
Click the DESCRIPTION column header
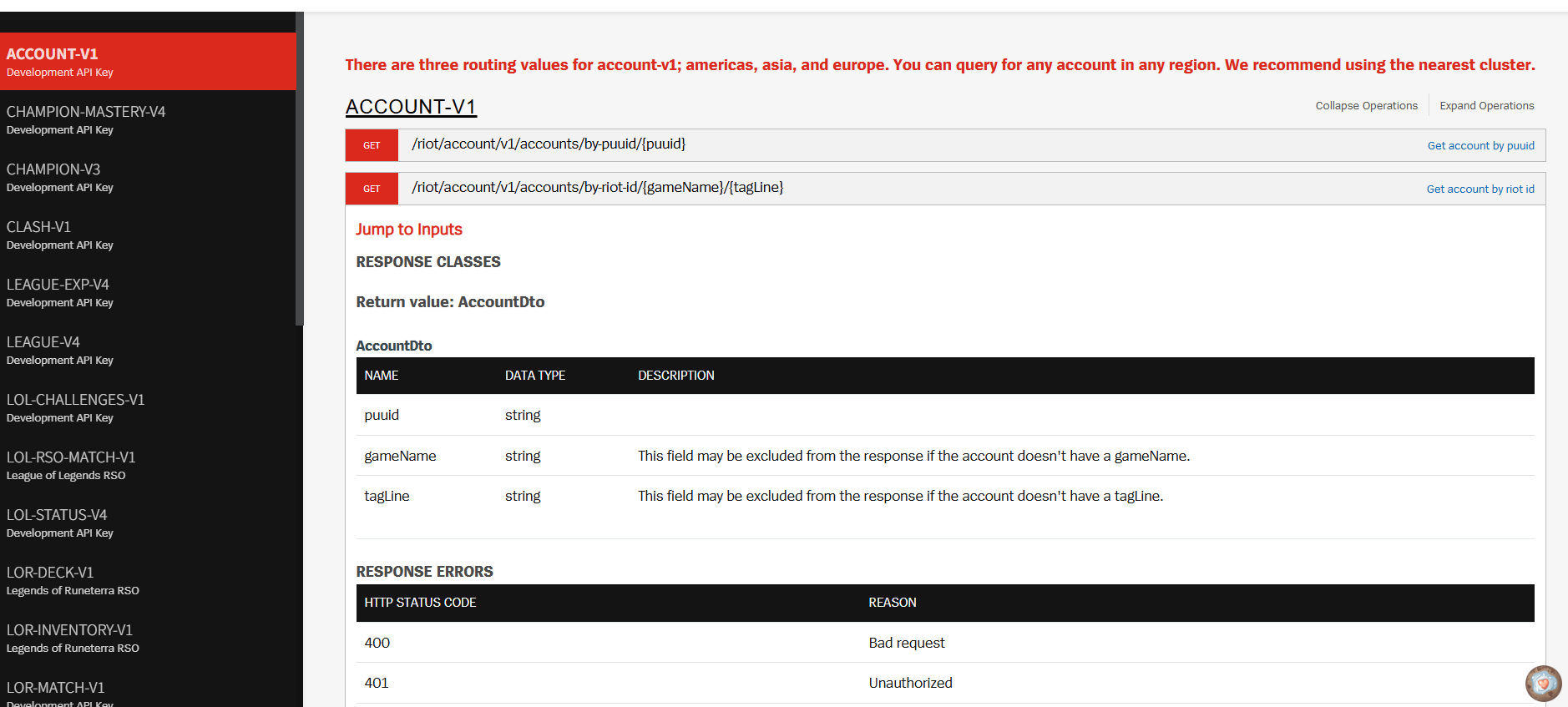coord(676,376)
